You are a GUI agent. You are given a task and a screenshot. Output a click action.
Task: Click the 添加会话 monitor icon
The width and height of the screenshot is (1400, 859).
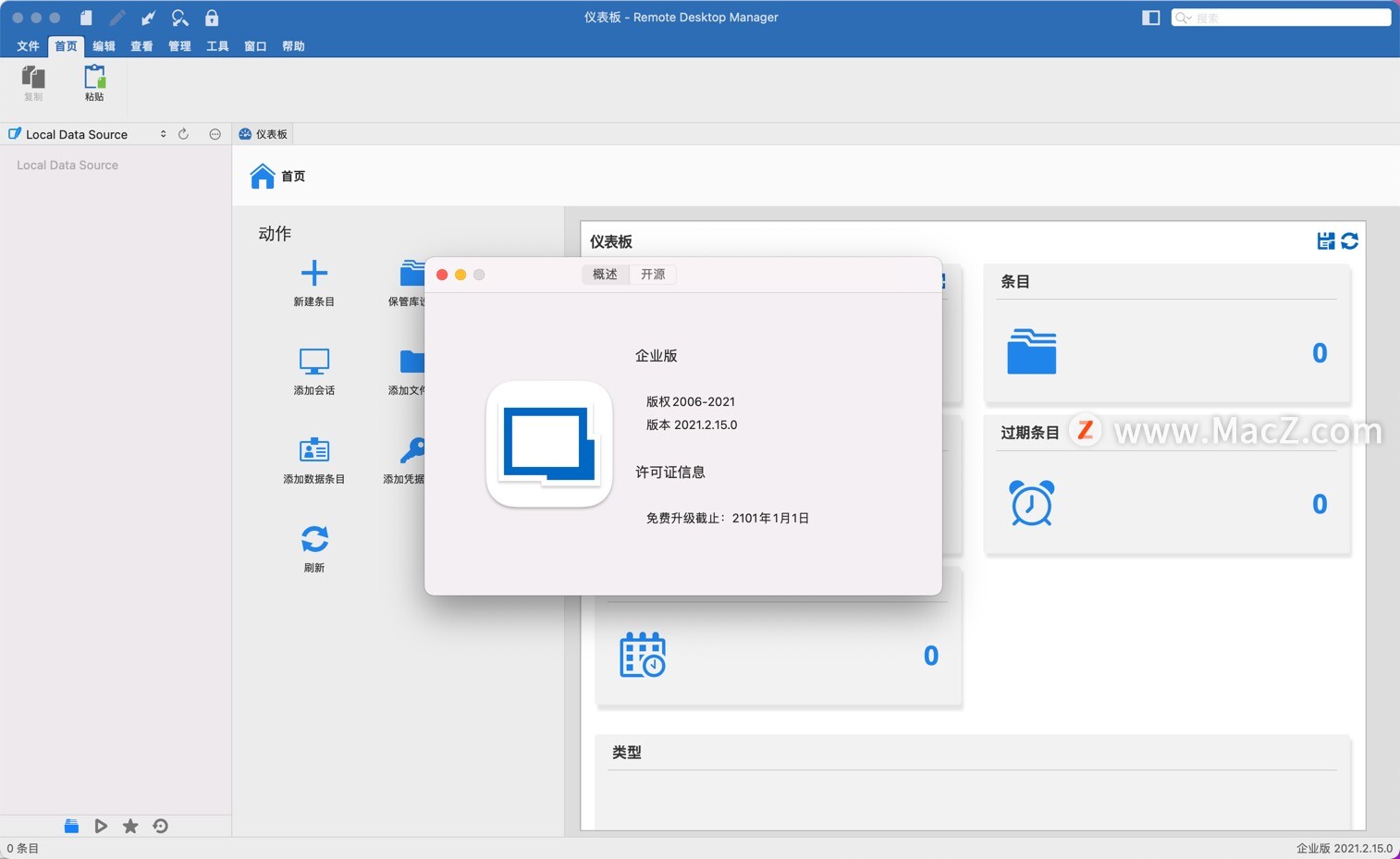click(314, 361)
